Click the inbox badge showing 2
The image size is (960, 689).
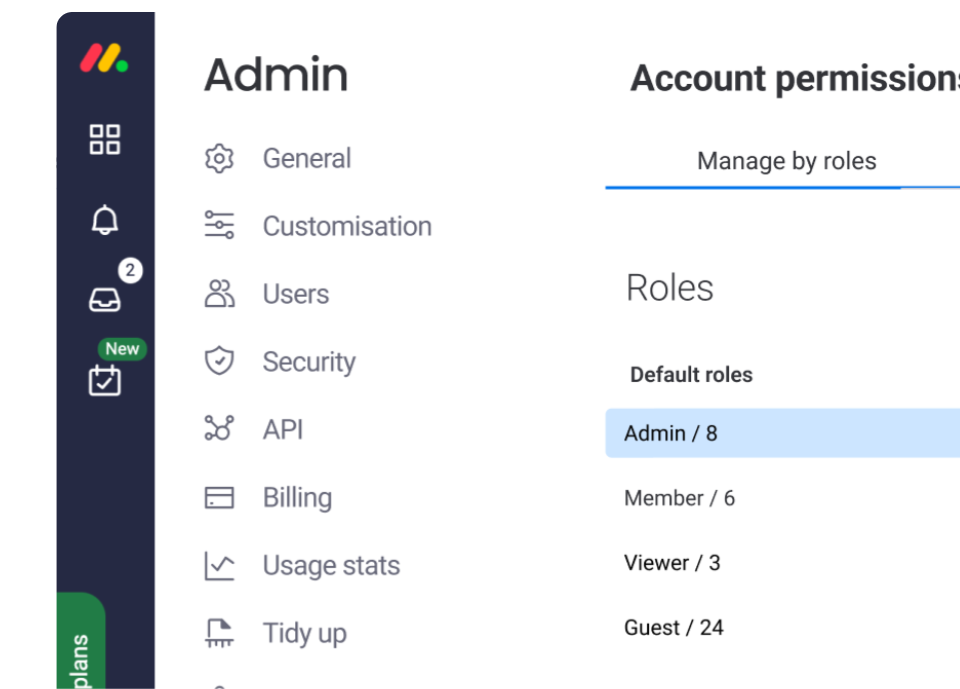129,270
